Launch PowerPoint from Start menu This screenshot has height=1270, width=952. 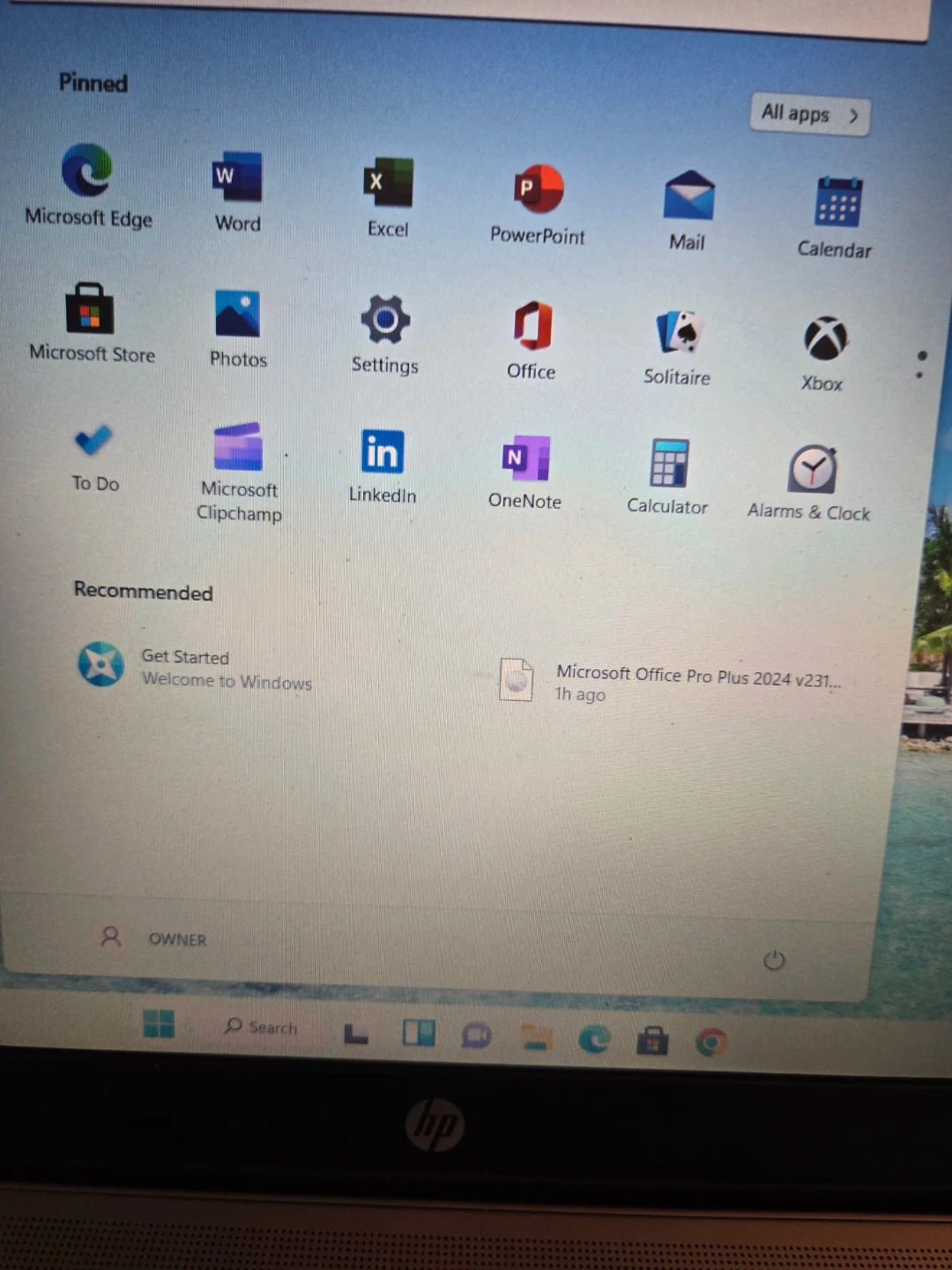538,190
